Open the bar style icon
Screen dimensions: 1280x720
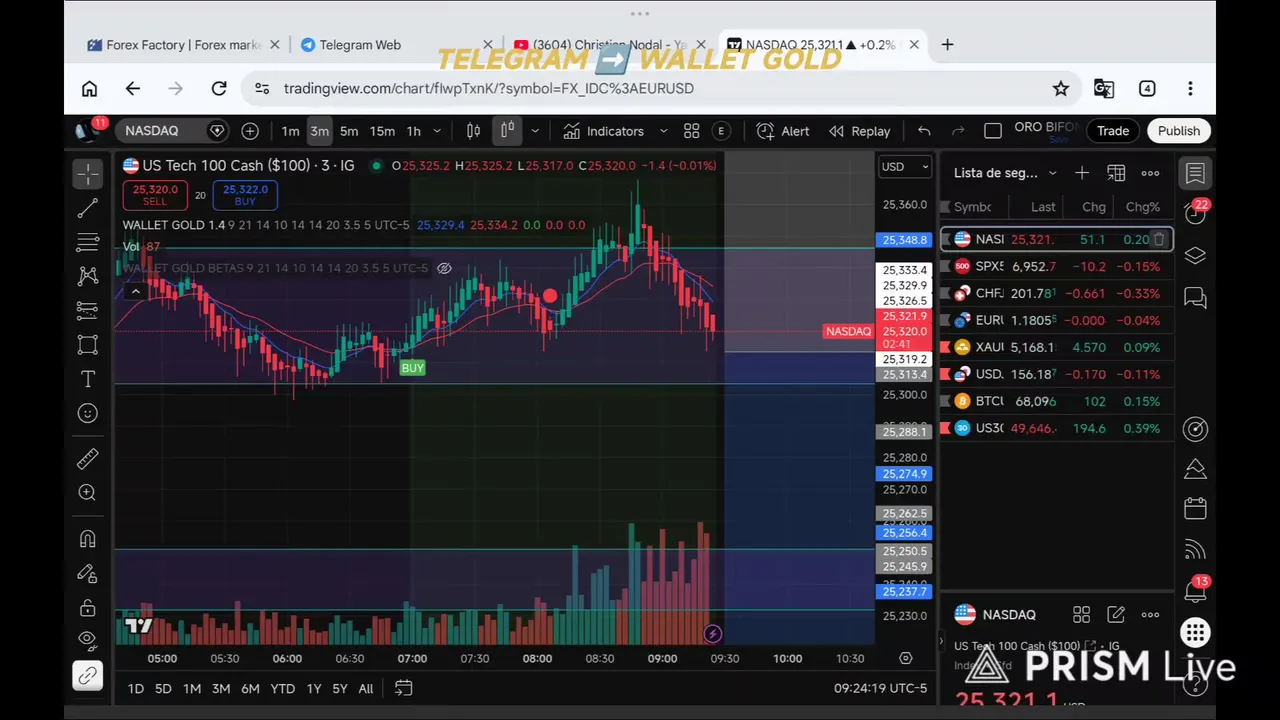click(474, 131)
